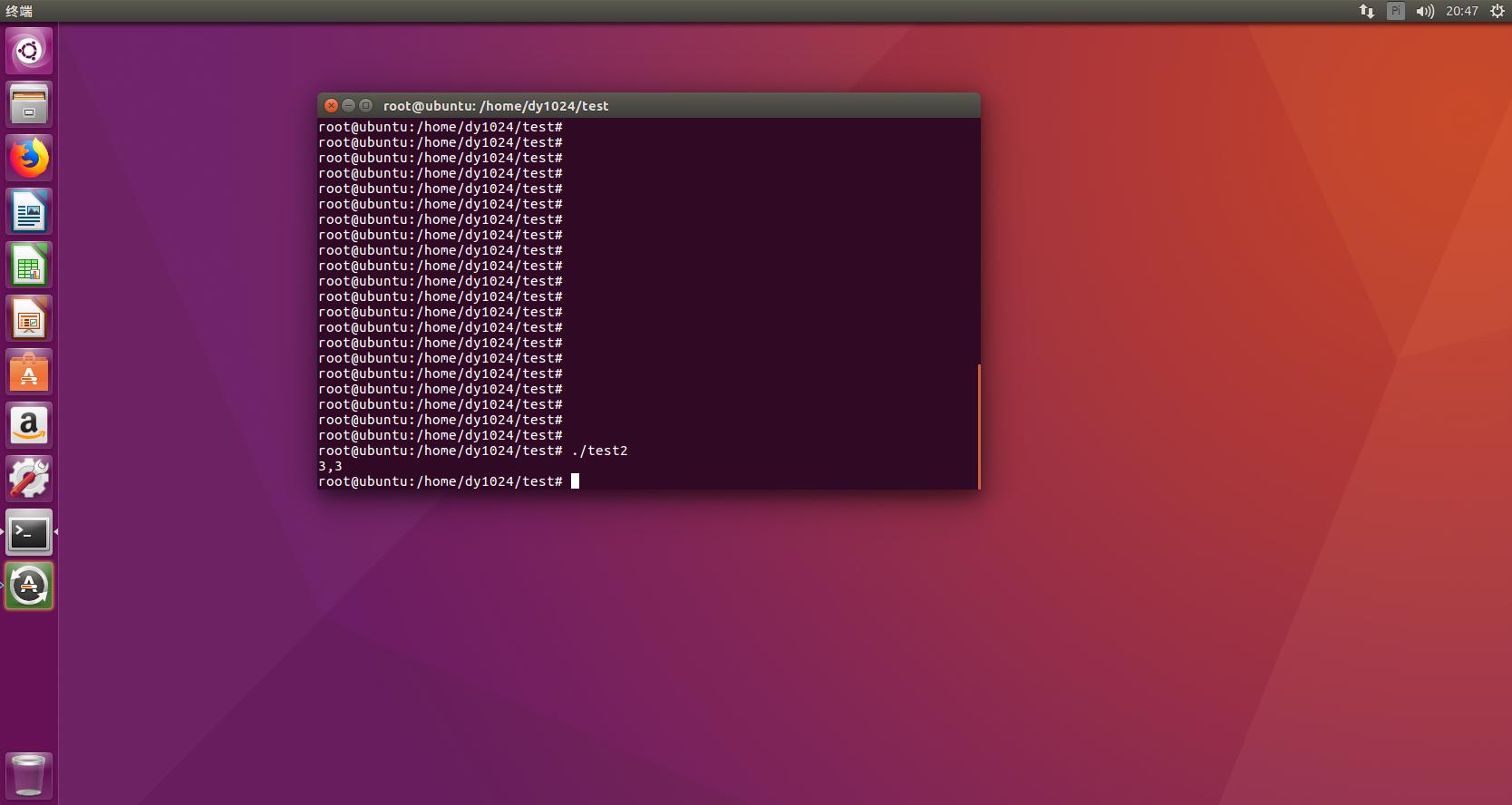Open the sound volume indicator
The image size is (1512, 805).
tap(1425, 11)
